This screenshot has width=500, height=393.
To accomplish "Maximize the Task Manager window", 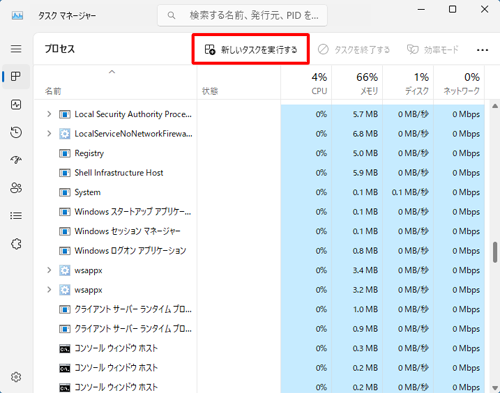I will [x=452, y=9].
